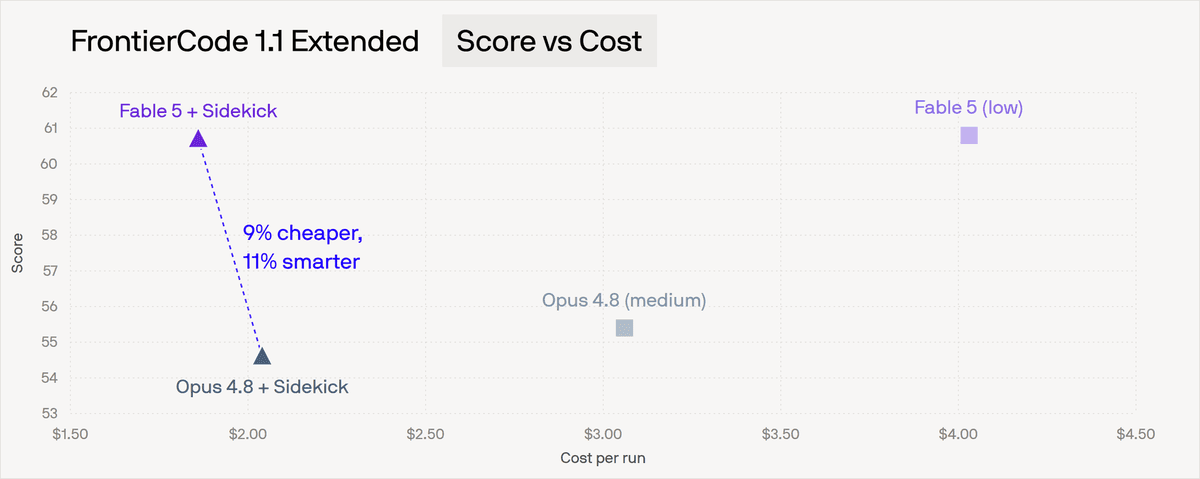Click the Opus 4.8 (medium) label
Image resolution: width=1200 pixels, height=479 pixels.
624,300
